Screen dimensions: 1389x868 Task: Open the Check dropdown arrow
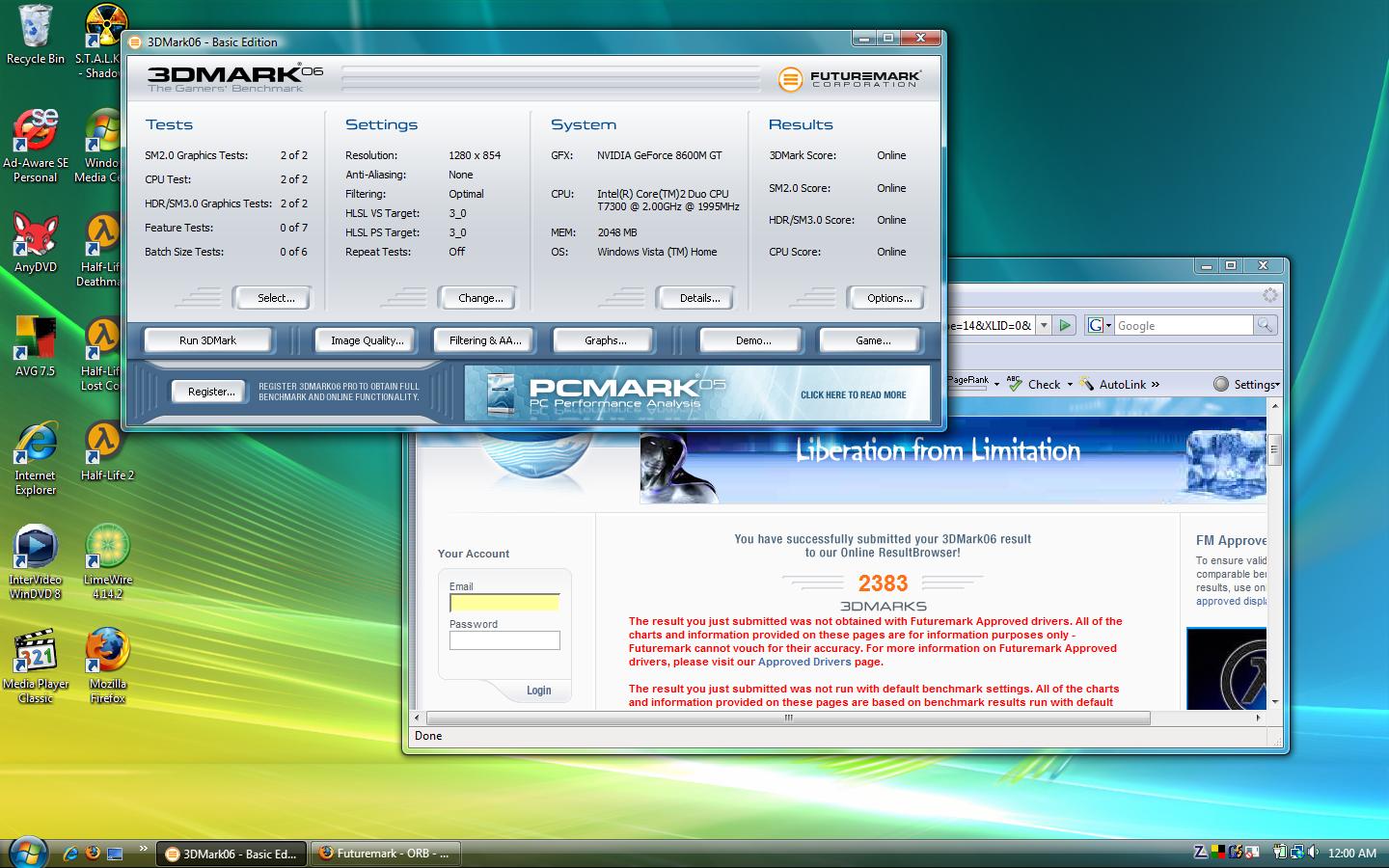pyautogui.click(x=1069, y=384)
